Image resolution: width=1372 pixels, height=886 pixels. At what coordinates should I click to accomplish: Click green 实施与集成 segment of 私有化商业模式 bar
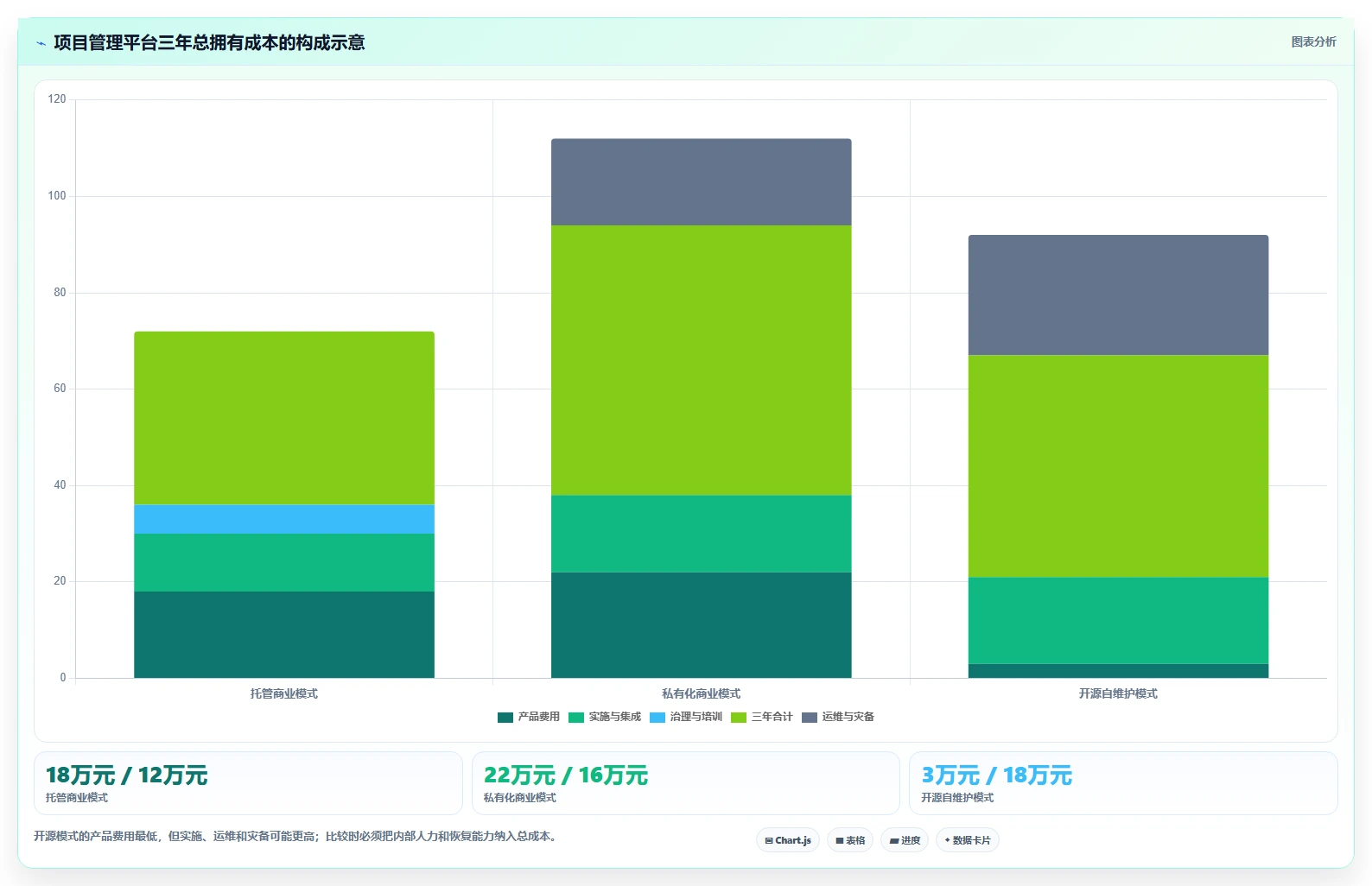(x=702, y=534)
